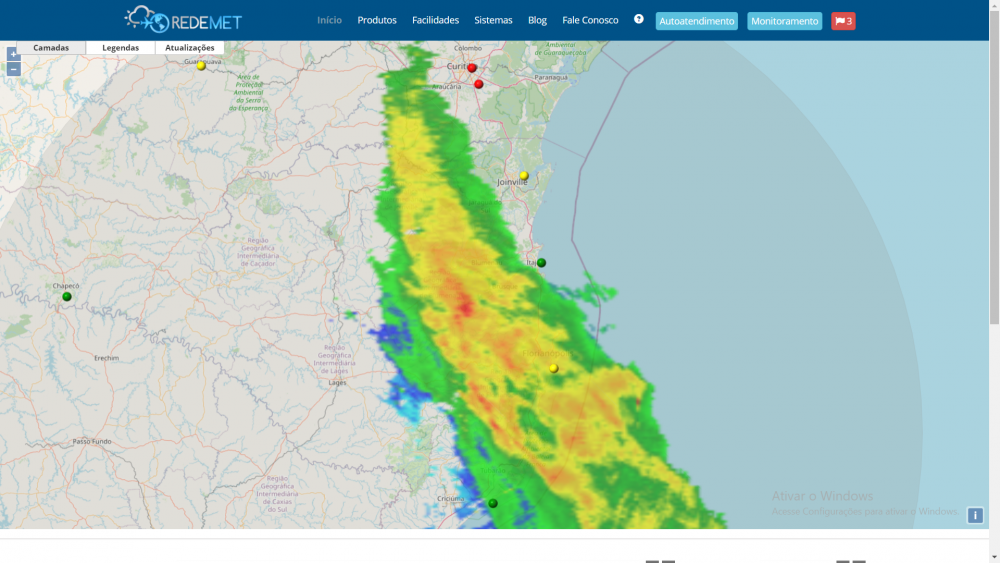This screenshot has height=563, width=1000.
Task: Zoom in the map with plus button
Action: tap(13, 54)
